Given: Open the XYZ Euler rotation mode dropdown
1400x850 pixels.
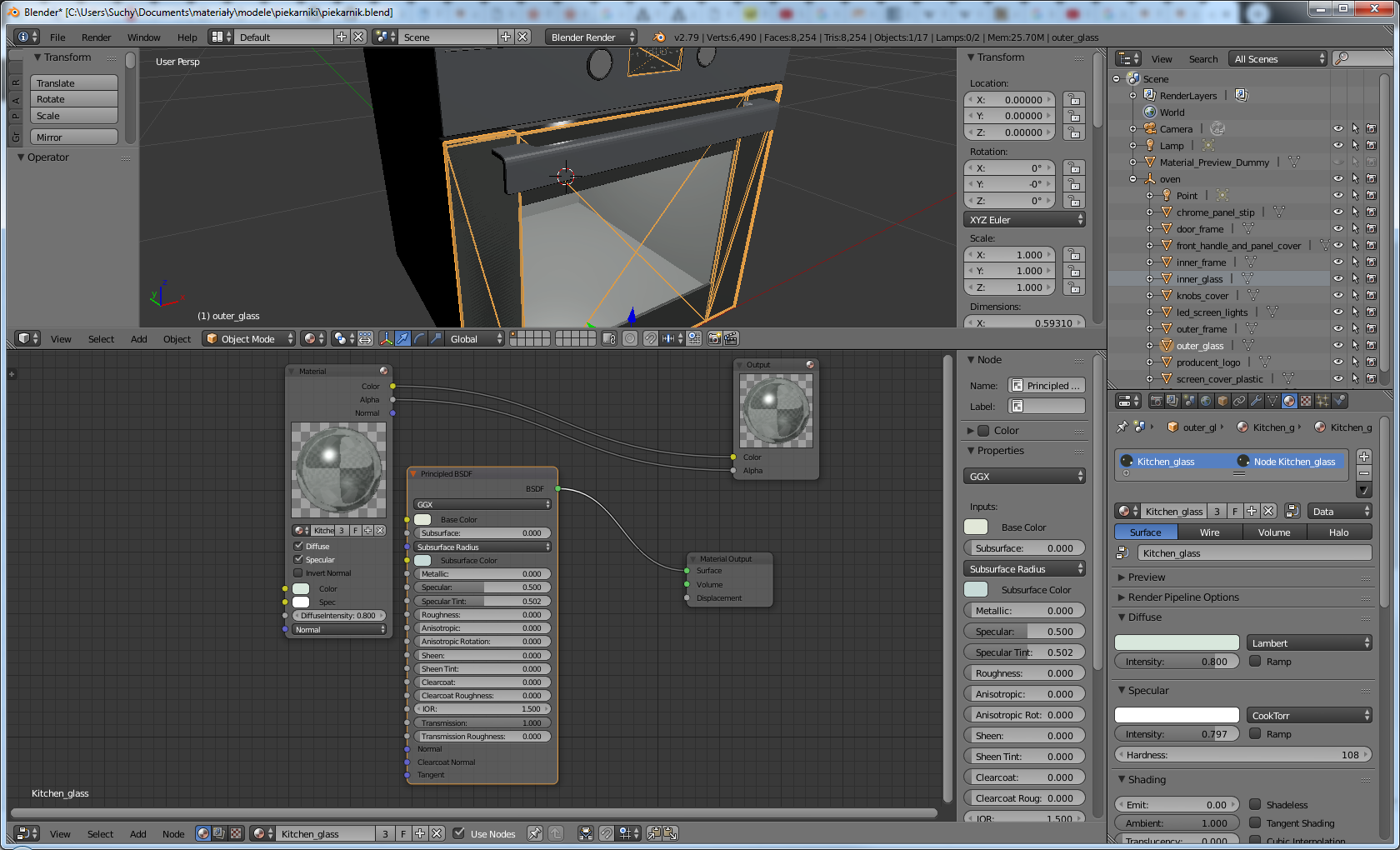Looking at the screenshot, I should coord(1025,220).
